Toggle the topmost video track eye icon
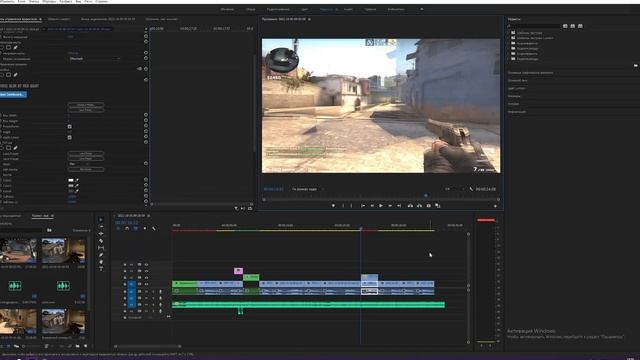 pos(147,265)
